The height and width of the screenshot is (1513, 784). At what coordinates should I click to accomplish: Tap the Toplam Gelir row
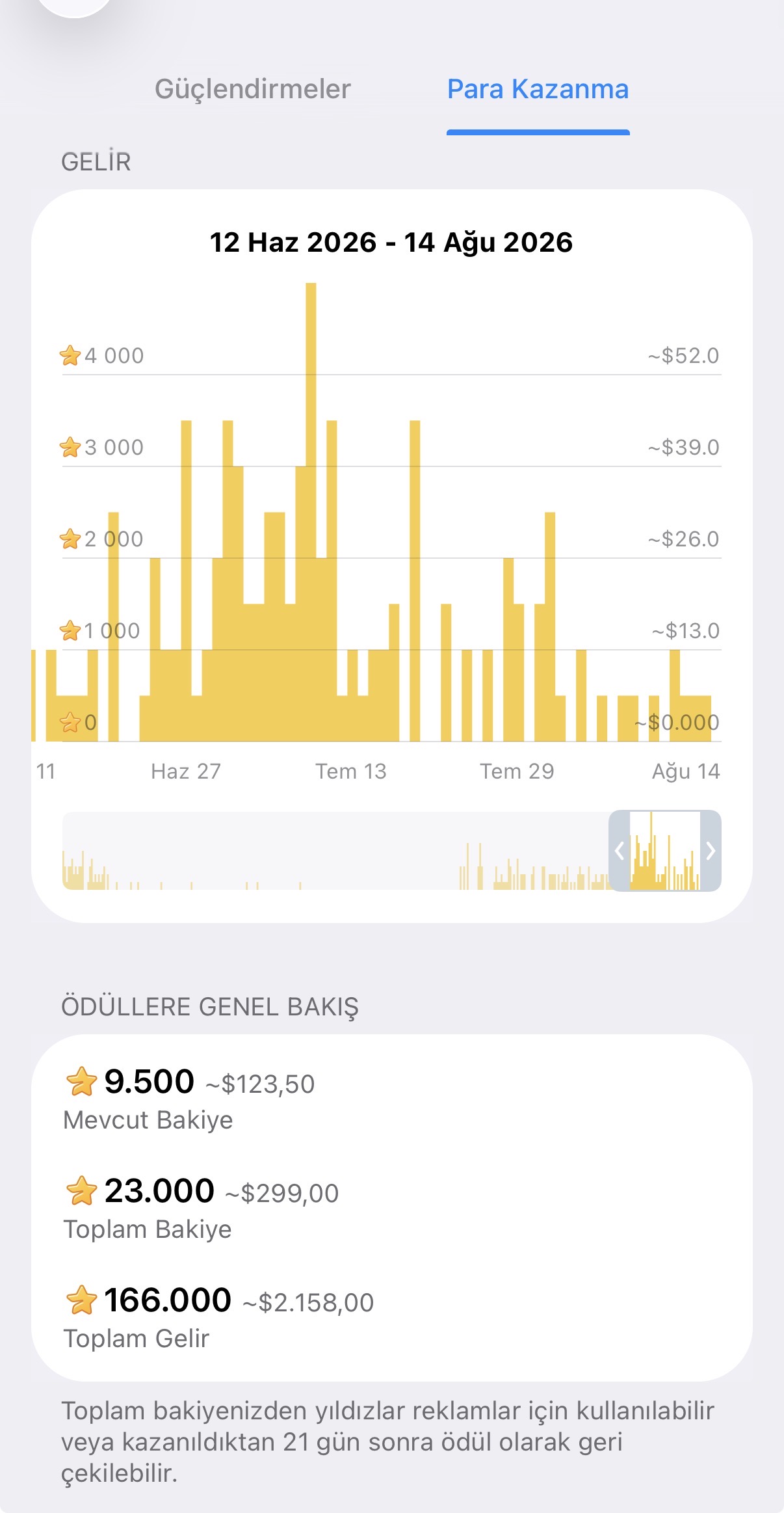(x=392, y=1318)
